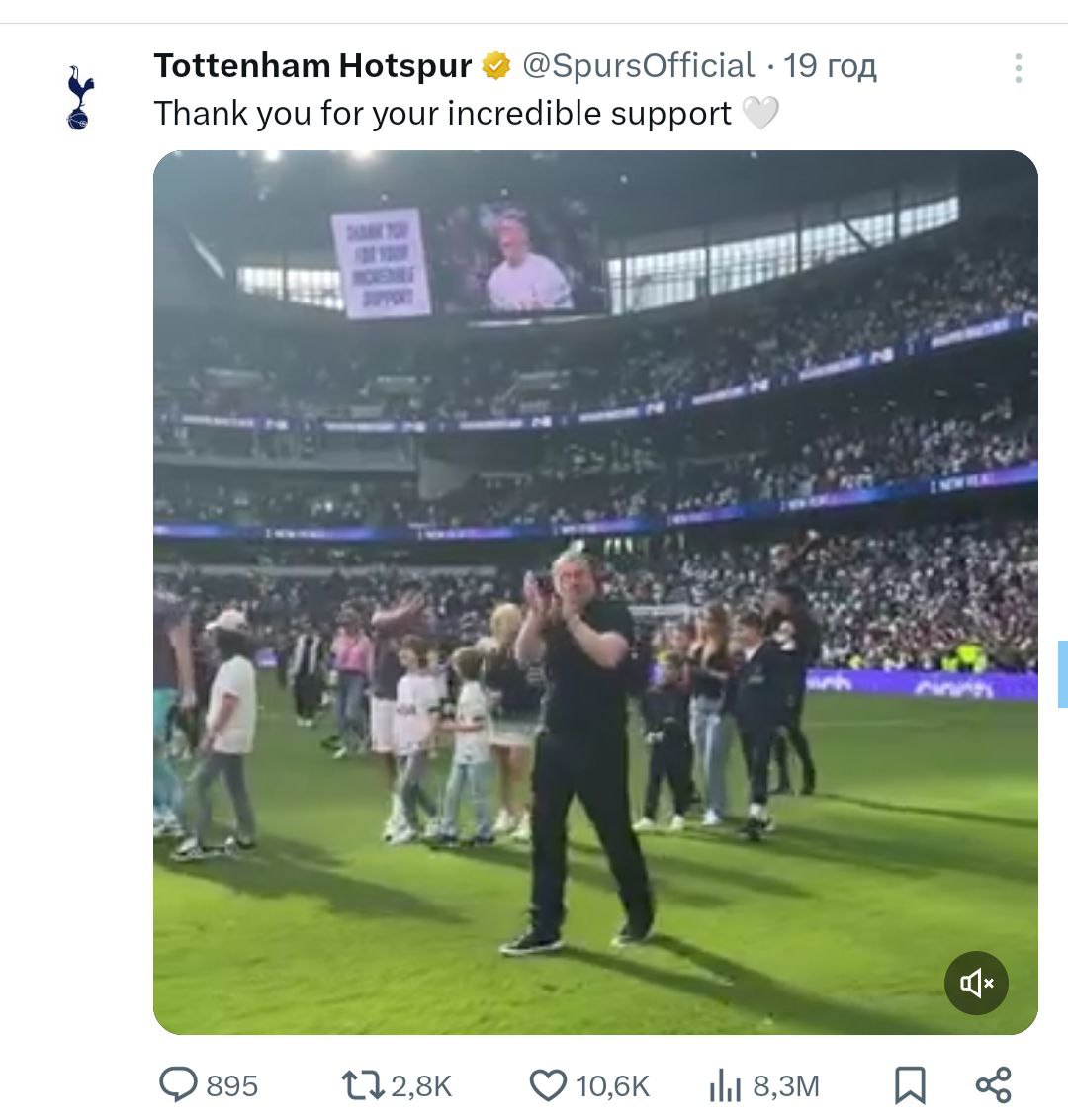
Task: Click the gold verified badge
Action: (496, 67)
